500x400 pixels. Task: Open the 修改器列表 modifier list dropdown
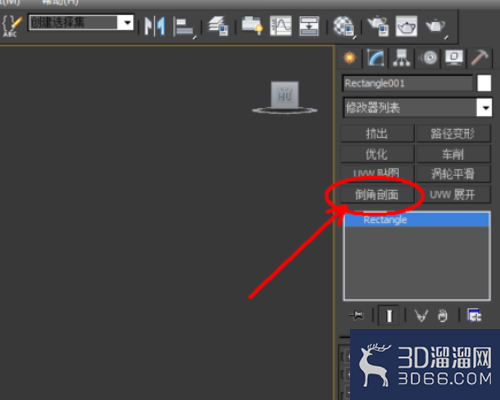click(417, 107)
